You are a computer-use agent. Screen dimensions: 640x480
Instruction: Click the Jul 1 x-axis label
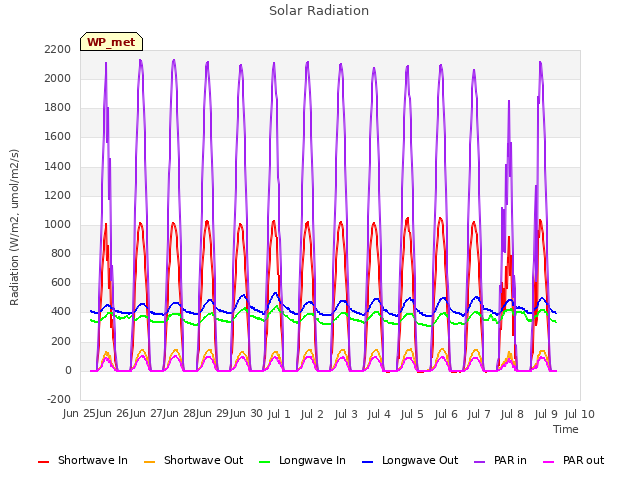point(279,414)
